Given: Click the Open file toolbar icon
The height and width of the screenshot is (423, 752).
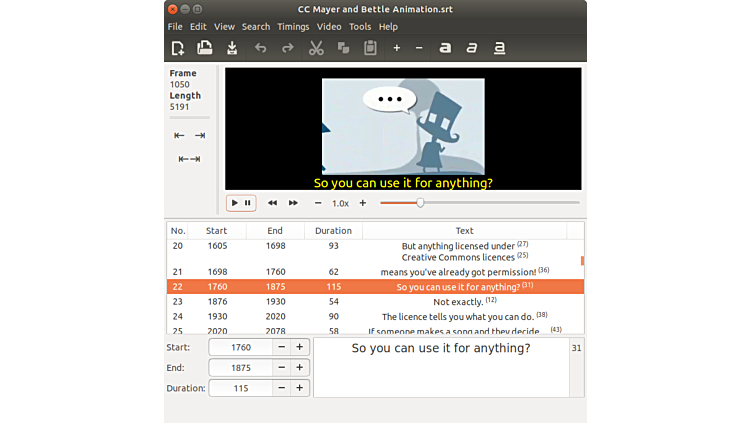Looking at the screenshot, I should [205, 48].
